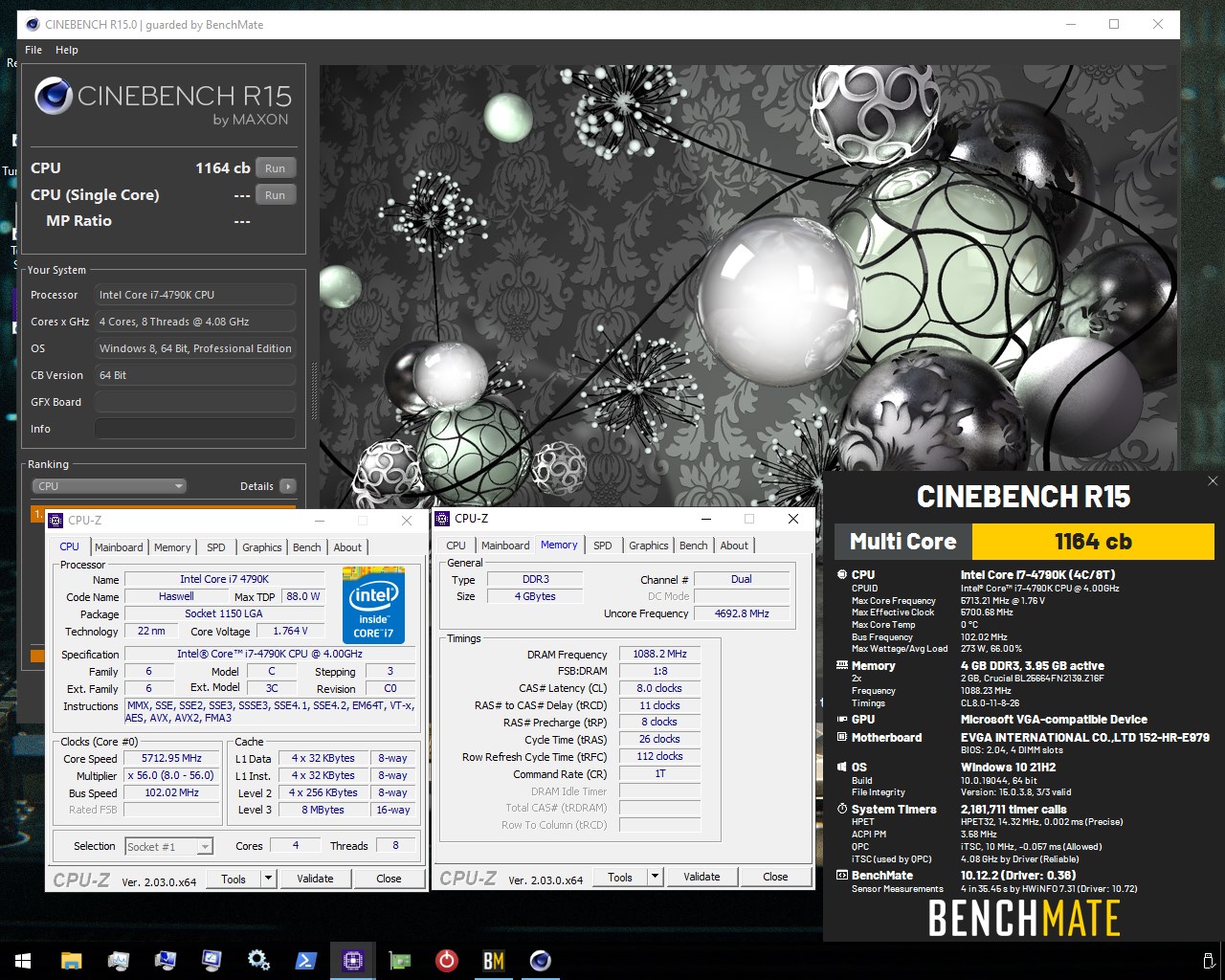The height and width of the screenshot is (980, 1225).
Task: Click the tray notification icon
Action: pos(1208,960)
